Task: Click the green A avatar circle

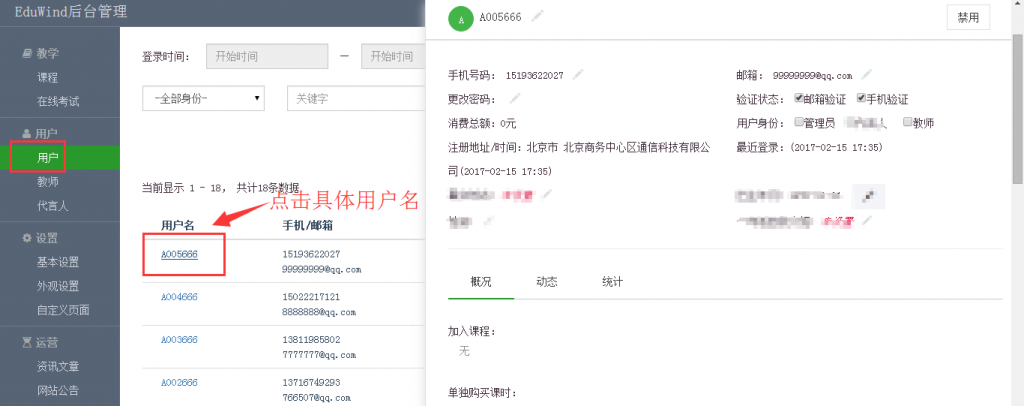Action: click(x=461, y=18)
